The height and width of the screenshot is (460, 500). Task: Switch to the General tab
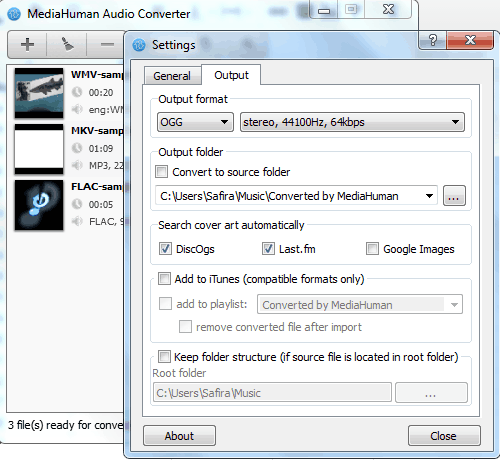pyautogui.click(x=172, y=76)
